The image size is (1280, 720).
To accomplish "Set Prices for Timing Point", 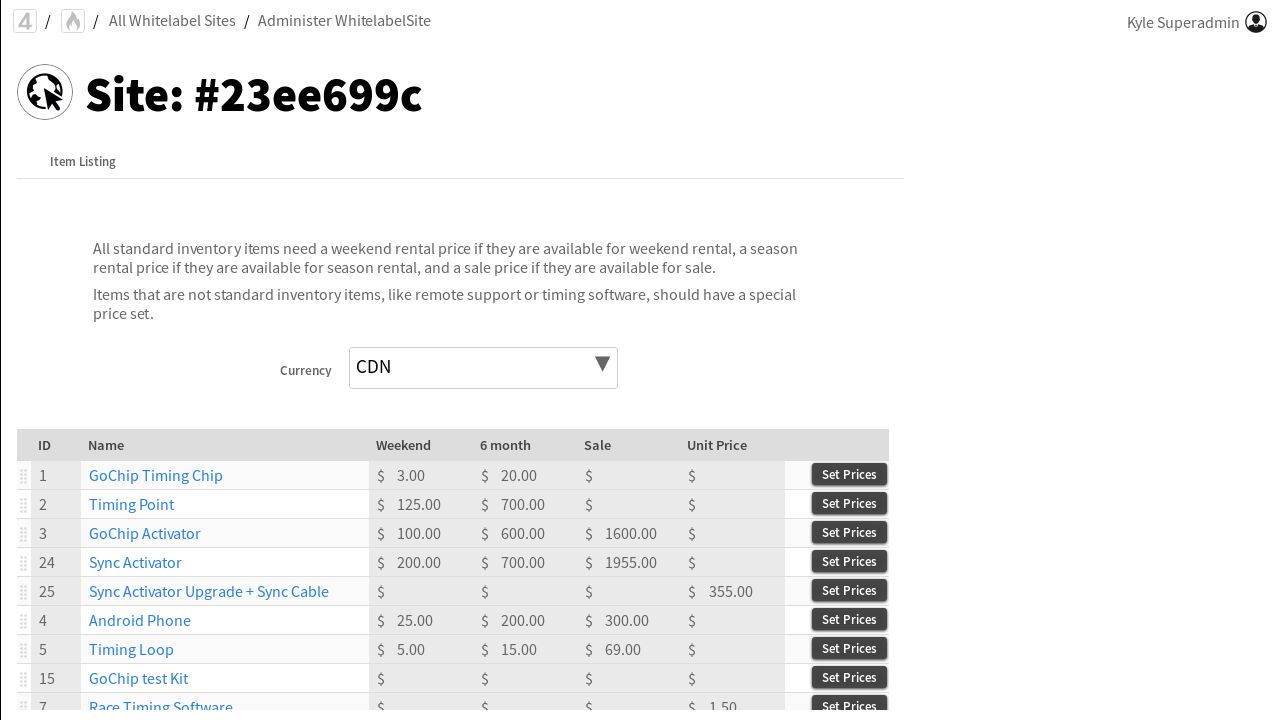I will [x=849, y=504].
